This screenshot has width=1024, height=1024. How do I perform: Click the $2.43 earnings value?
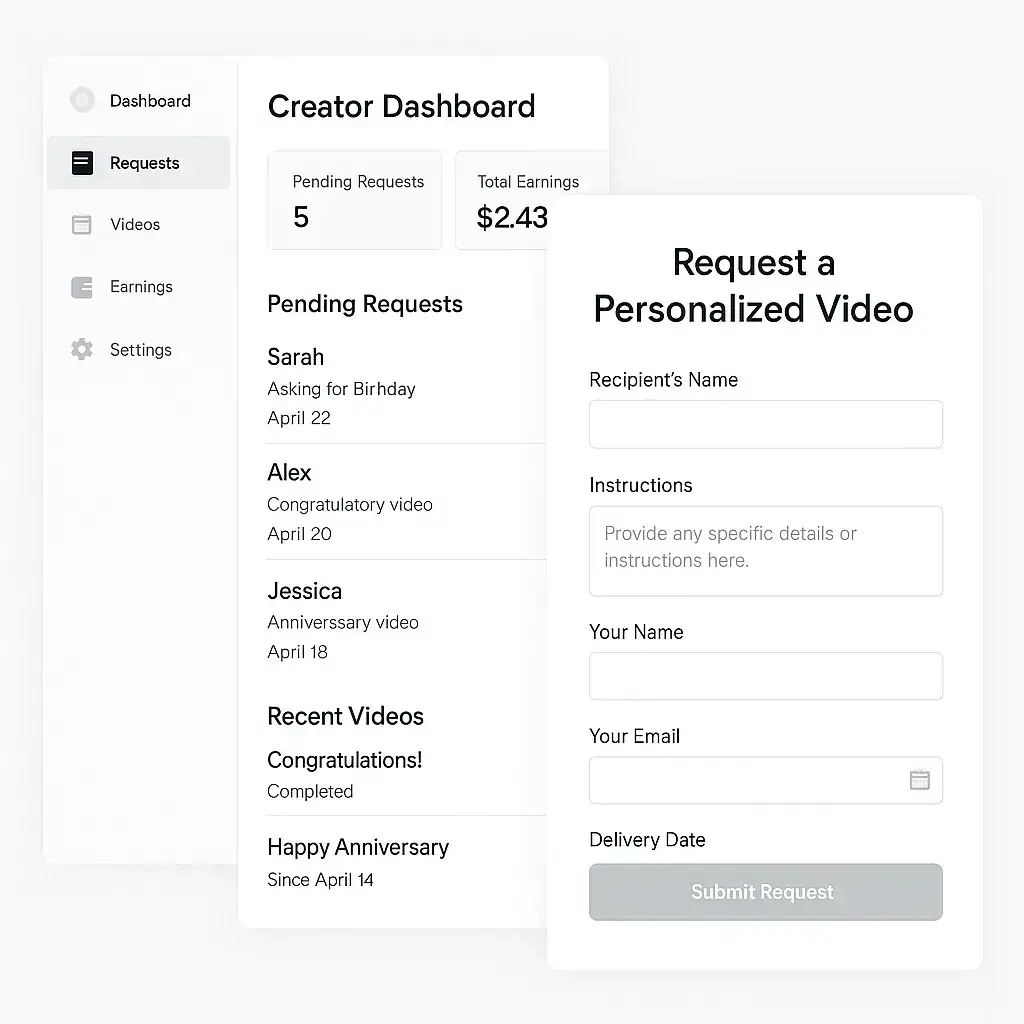tap(512, 217)
